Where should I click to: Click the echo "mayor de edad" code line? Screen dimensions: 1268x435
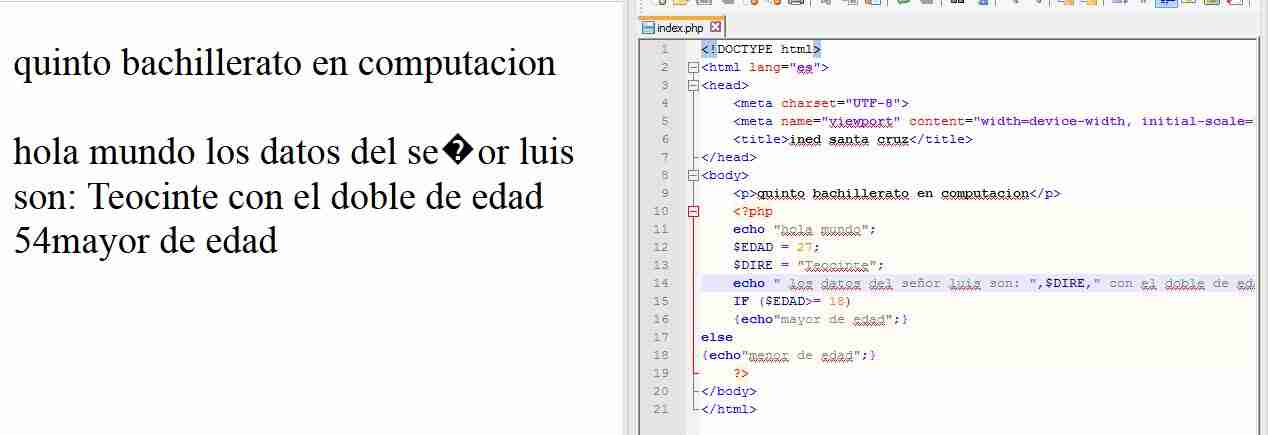tap(820, 319)
